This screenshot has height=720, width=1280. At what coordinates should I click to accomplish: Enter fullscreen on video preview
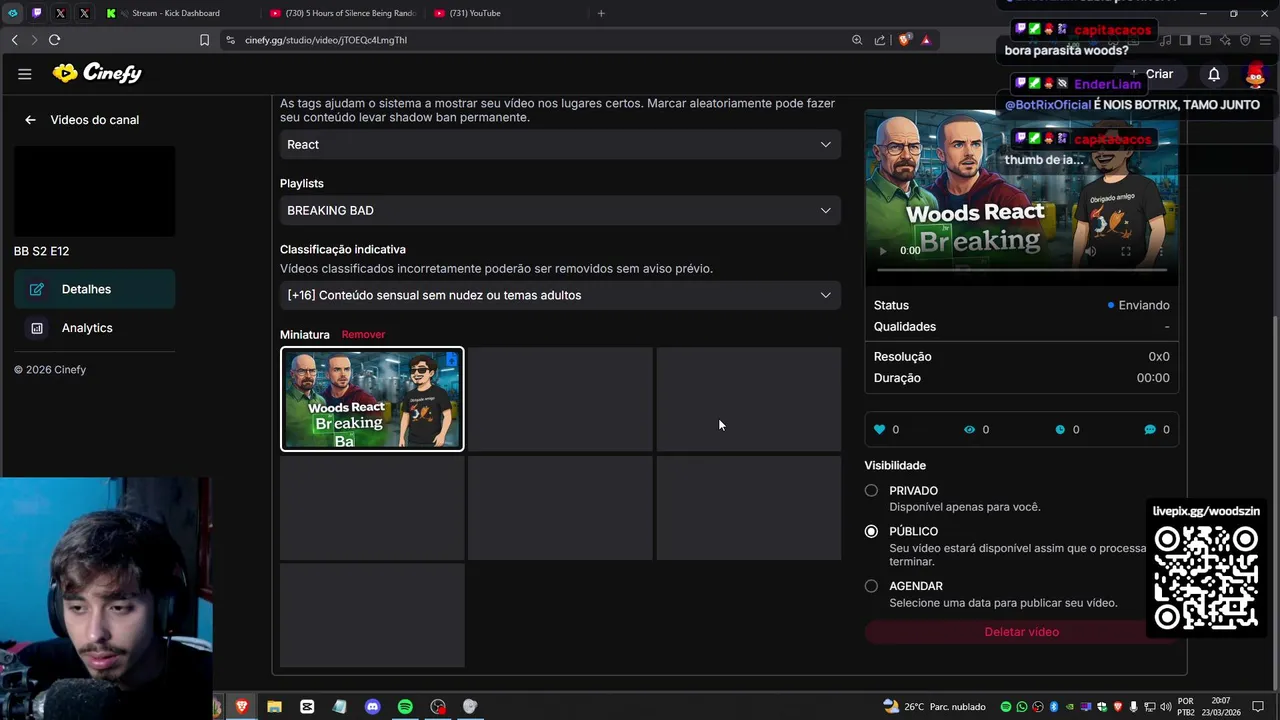coord(1125,251)
